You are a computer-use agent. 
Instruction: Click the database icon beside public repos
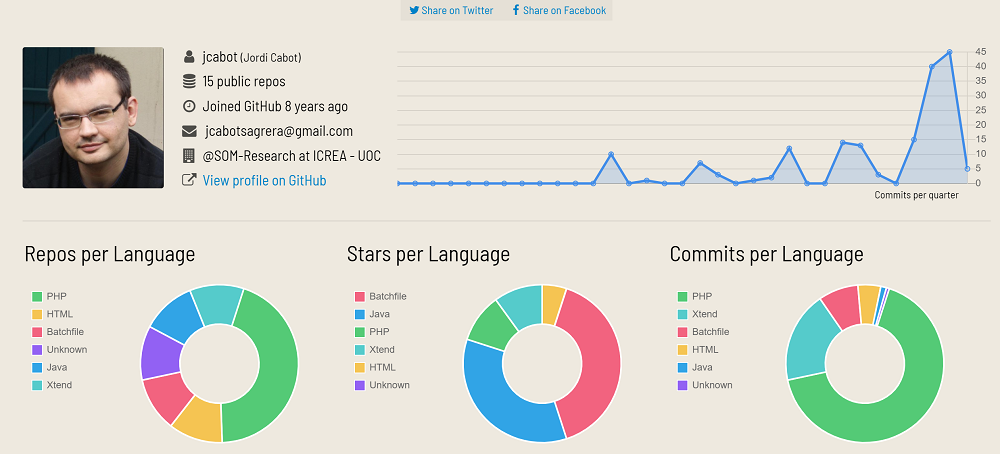tap(189, 81)
